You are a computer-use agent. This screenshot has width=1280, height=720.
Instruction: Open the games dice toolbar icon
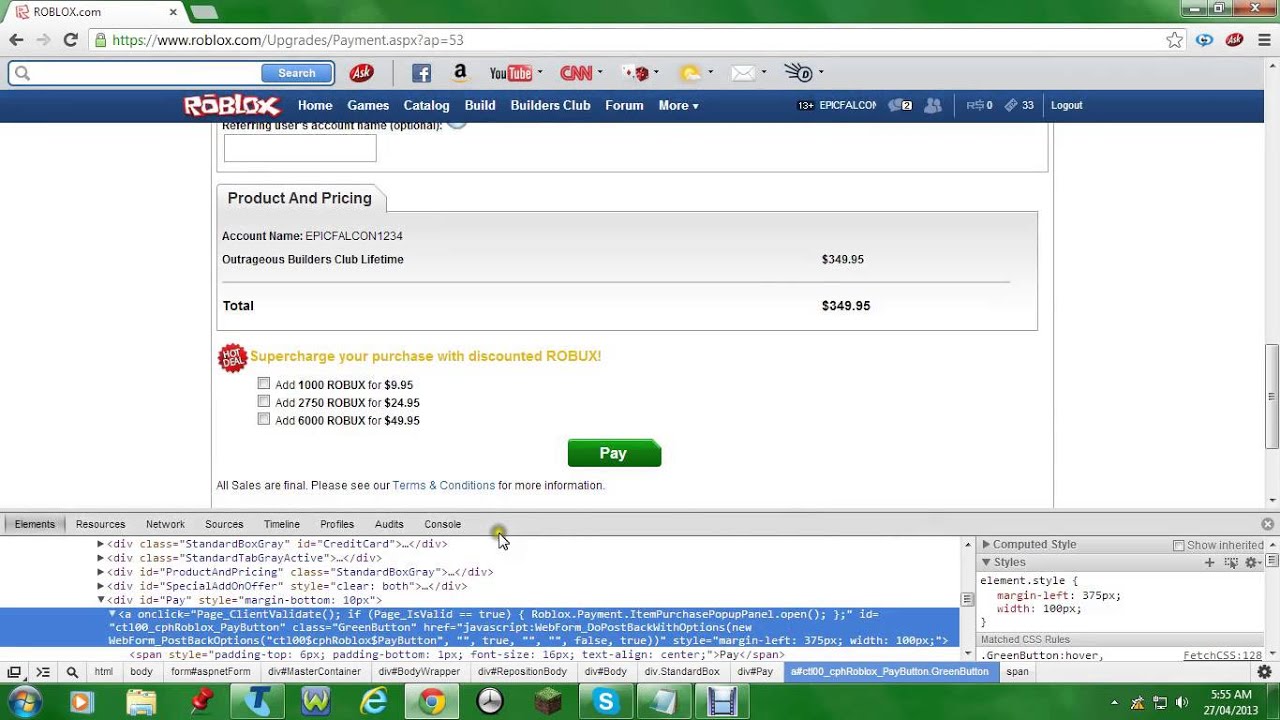click(x=634, y=73)
